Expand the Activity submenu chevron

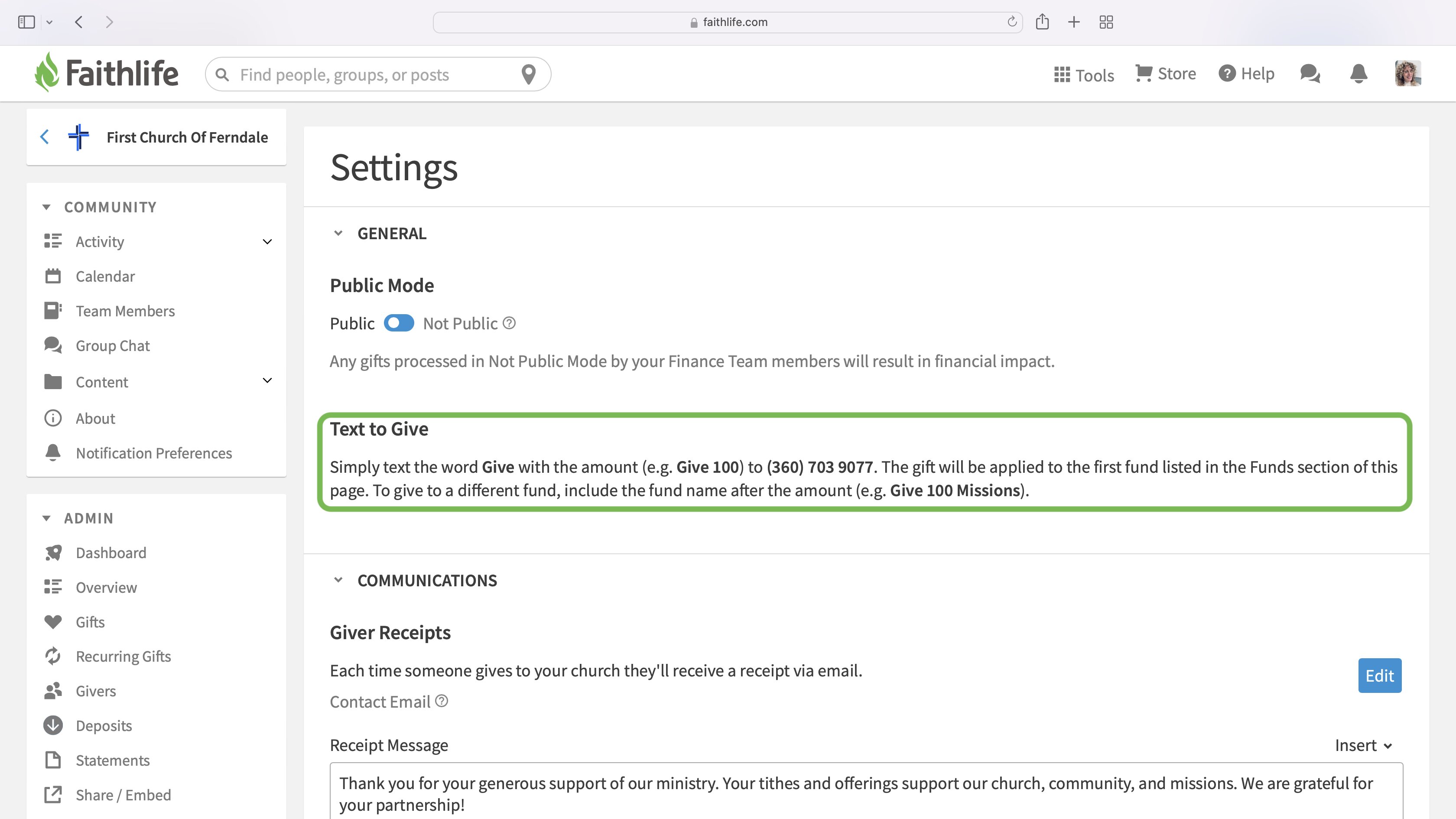click(x=267, y=242)
